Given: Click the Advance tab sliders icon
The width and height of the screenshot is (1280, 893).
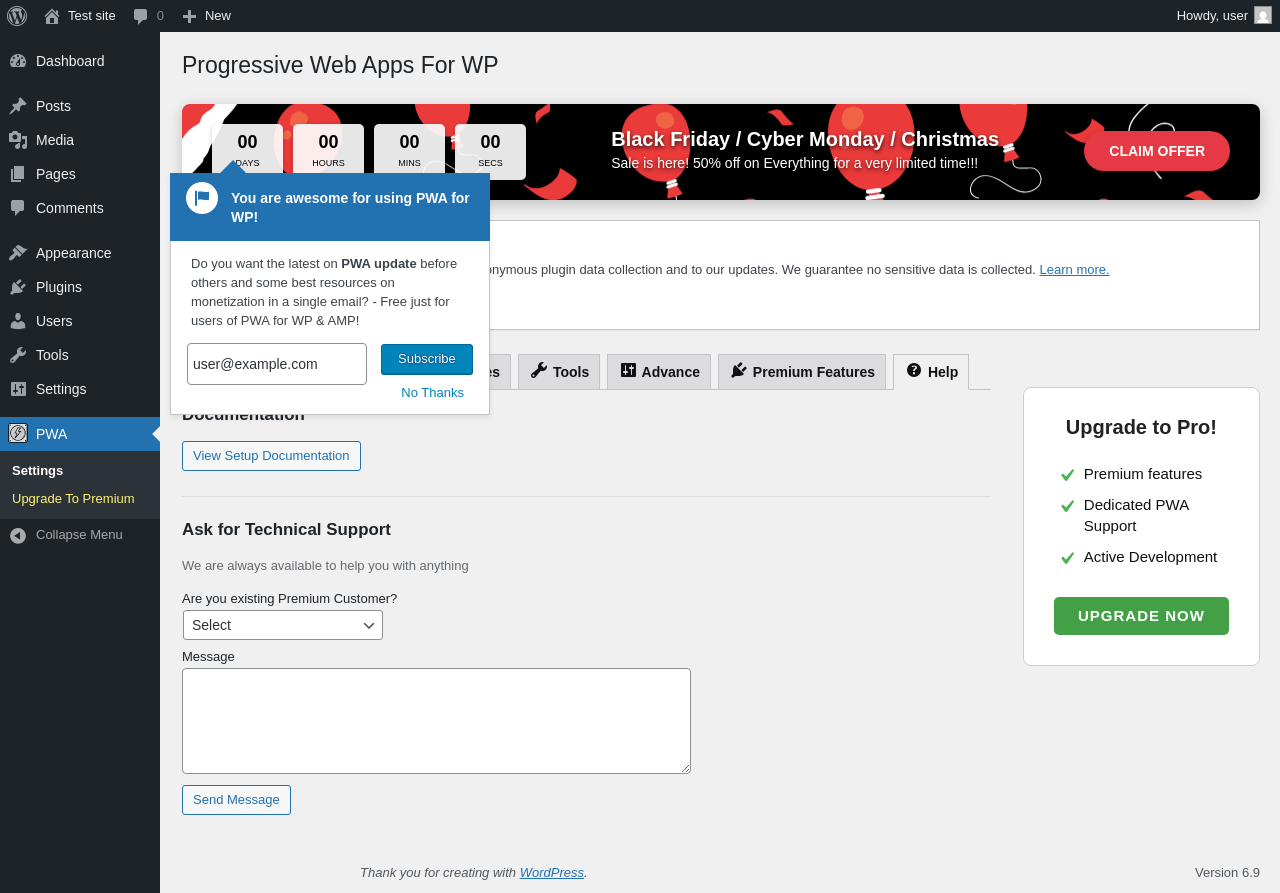Looking at the screenshot, I should [x=628, y=370].
